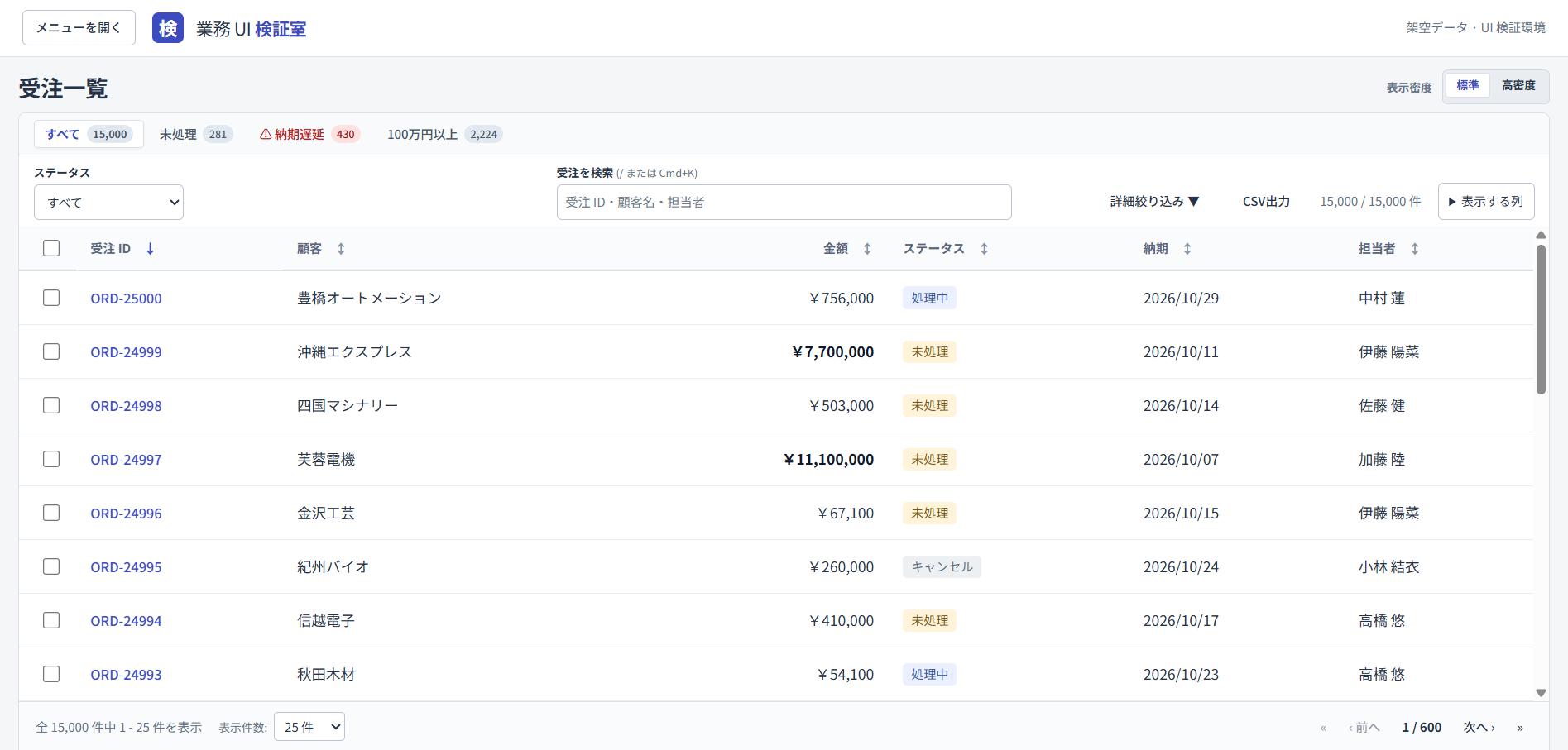This screenshot has width=1568, height=750.
Task: Jump to last page » icon
Action: 1520,728
